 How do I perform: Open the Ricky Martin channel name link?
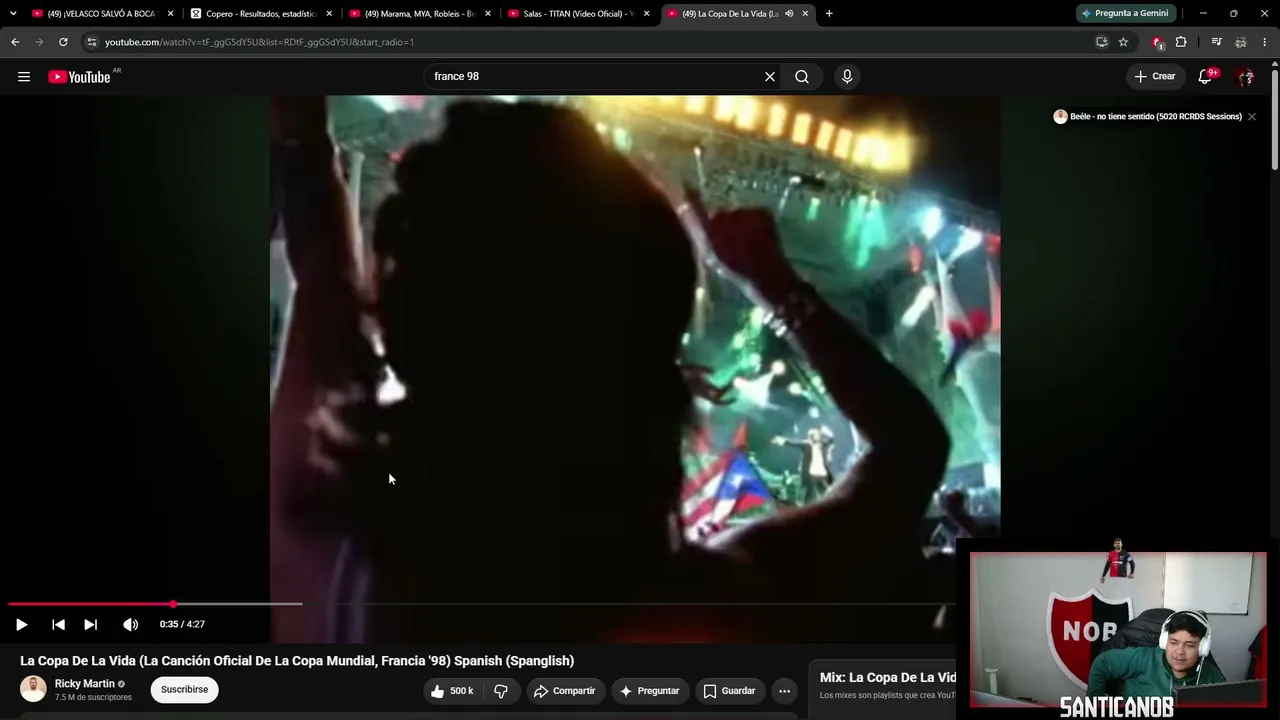click(84, 684)
